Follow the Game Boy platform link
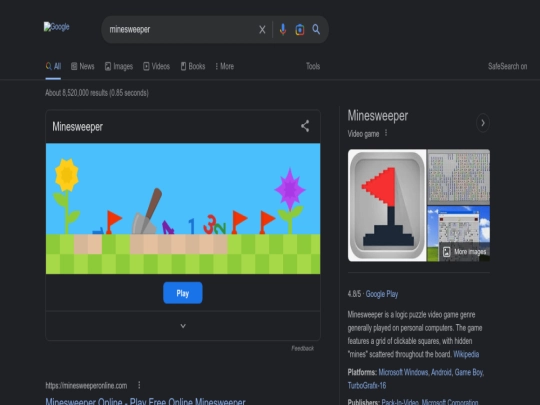 [469, 372]
